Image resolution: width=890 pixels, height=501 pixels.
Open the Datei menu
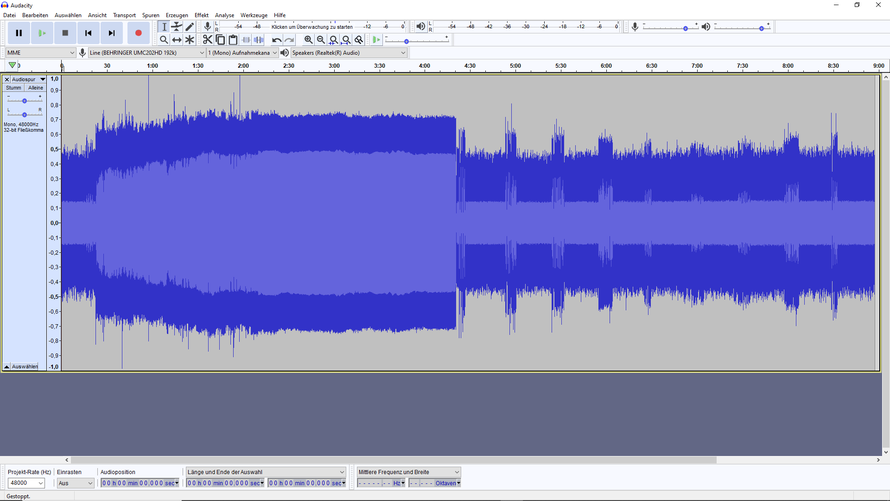pyautogui.click(x=10, y=15)
